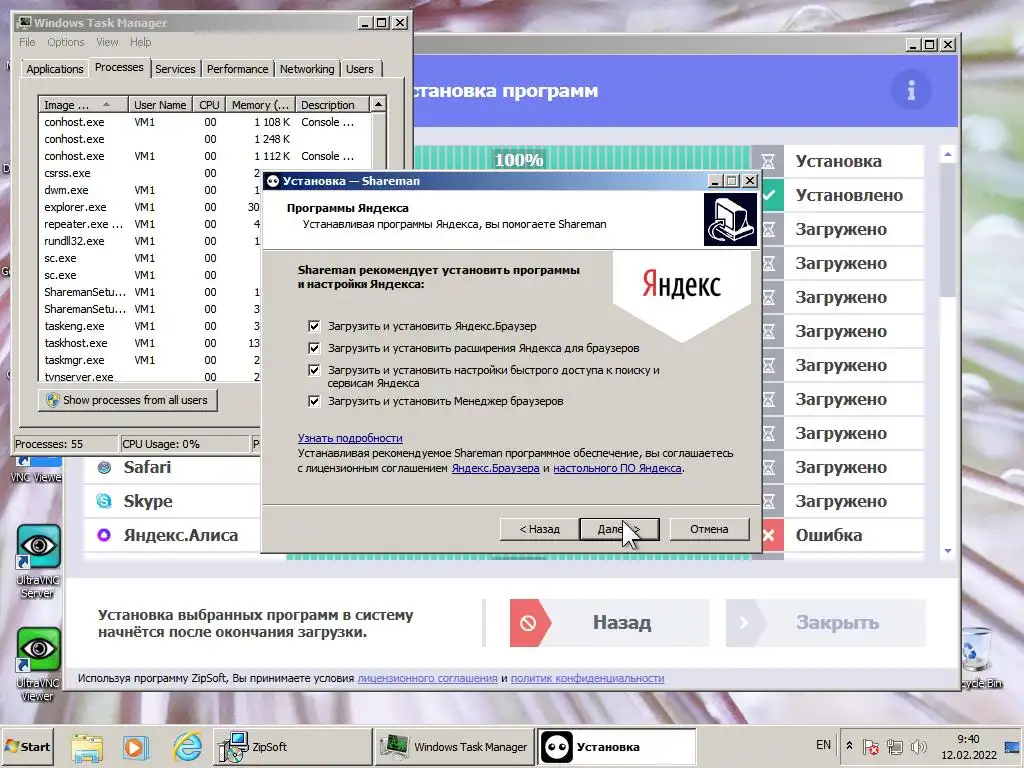
Task: Open the Start menu
Action: pos(27,746)
